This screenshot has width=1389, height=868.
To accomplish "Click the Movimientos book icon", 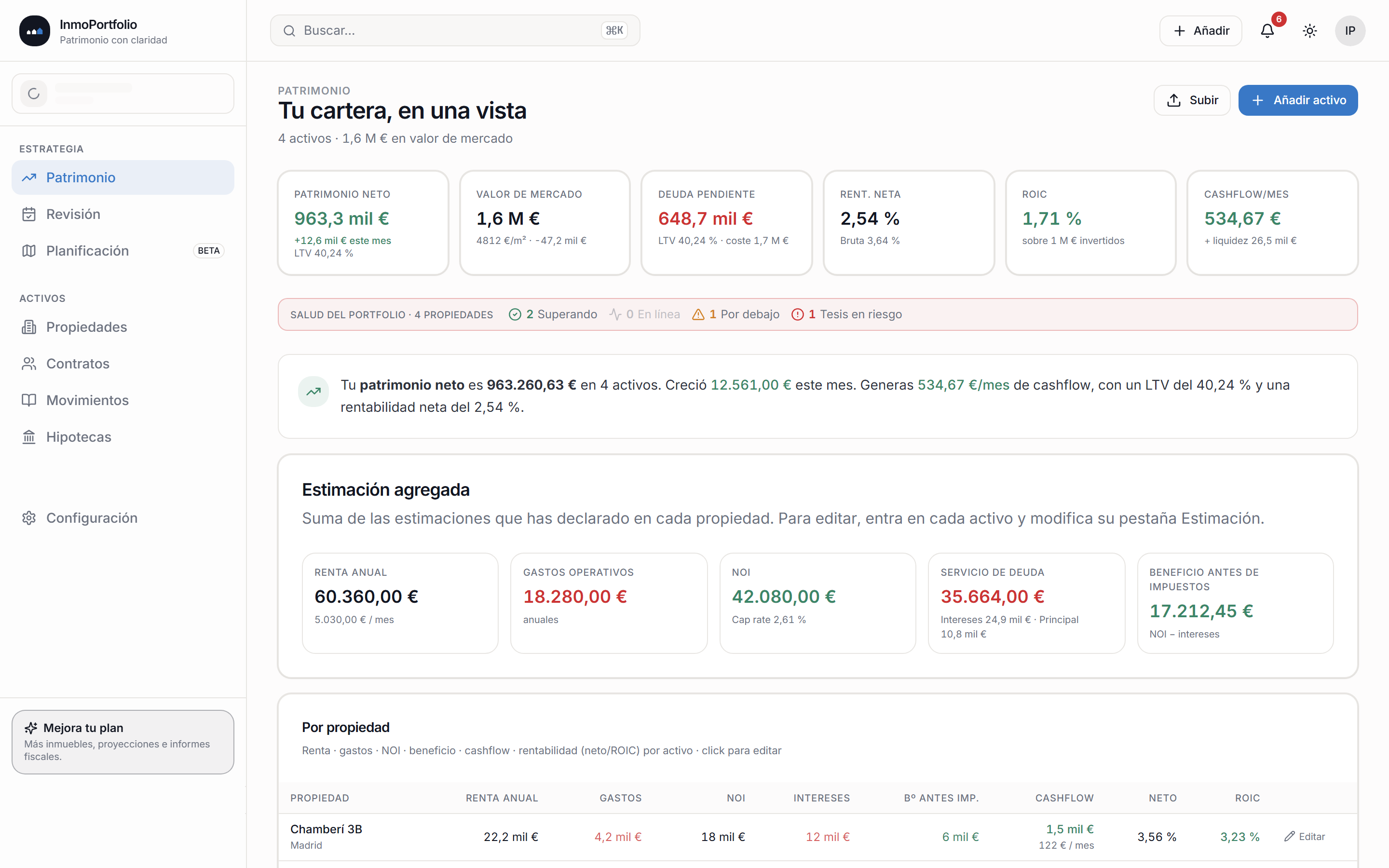I will [29, 400].
